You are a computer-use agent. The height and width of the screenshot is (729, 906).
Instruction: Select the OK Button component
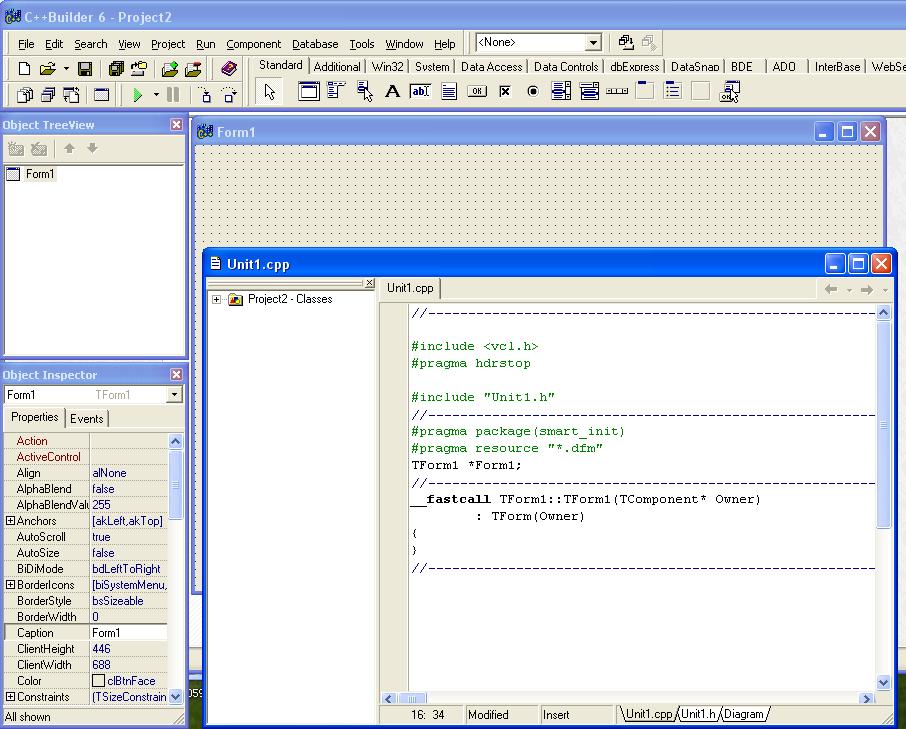pos(477,91)
